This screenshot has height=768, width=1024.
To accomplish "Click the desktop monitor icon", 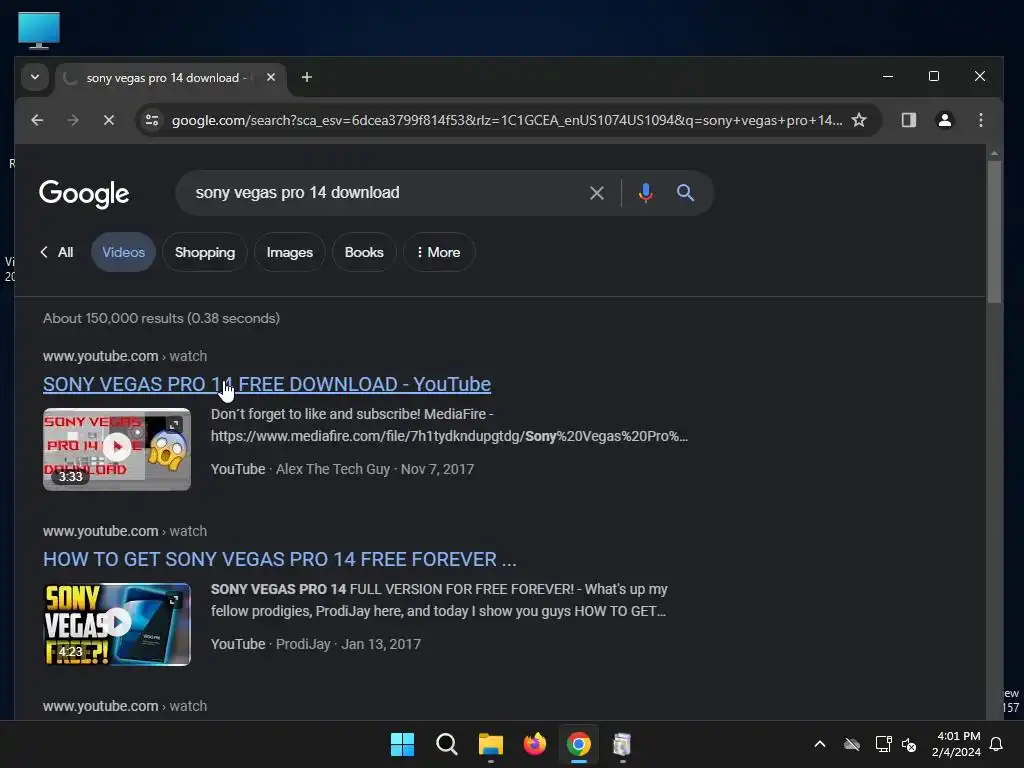I will coord(39,30).
